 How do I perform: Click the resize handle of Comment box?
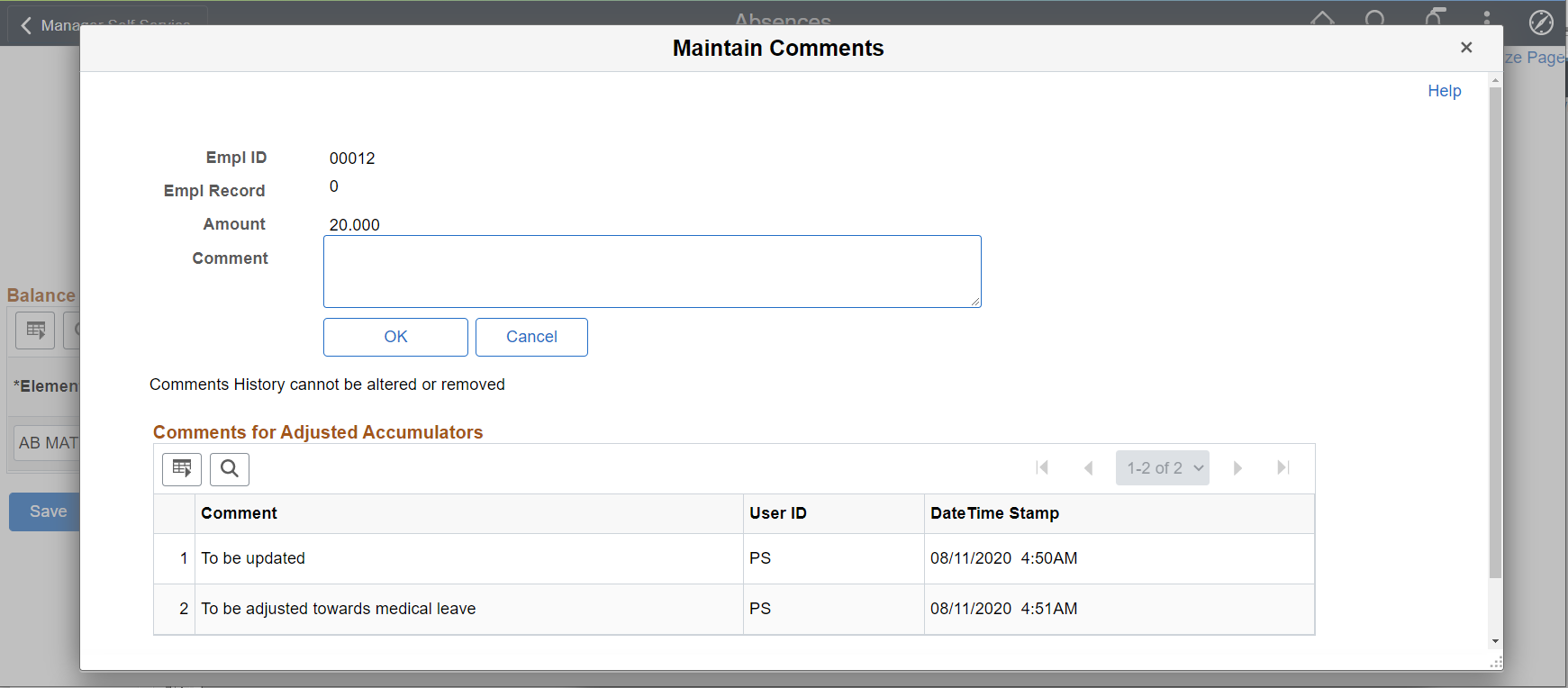click(975, 302)
